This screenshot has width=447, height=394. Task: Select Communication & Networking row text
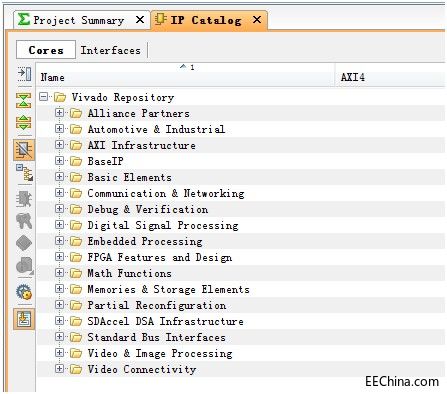(166, 193)
